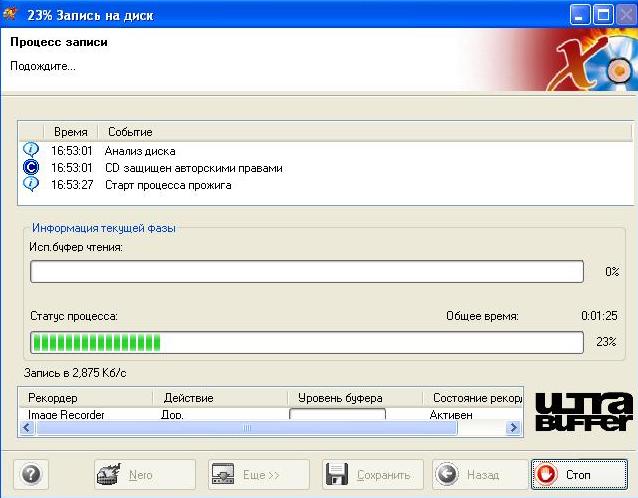Click the 0% read buffer percentage label
638x498 pixels.
point(612,271)
